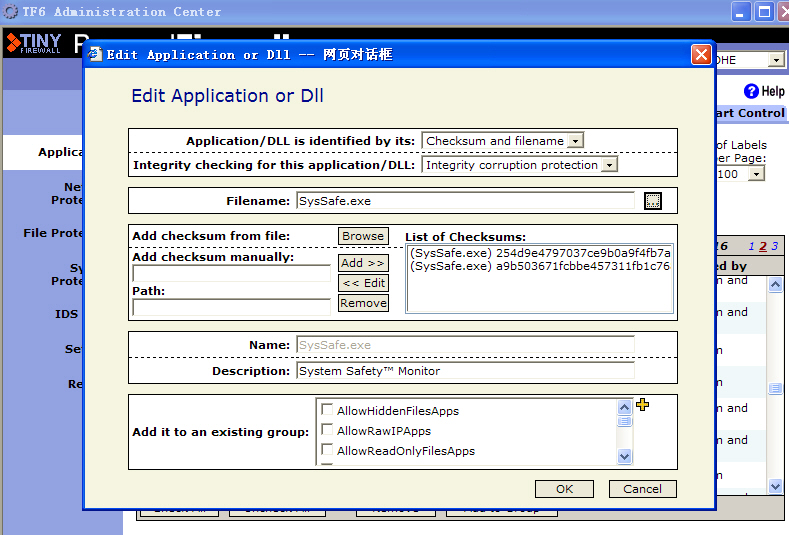This screenshot has height=535, width=789.
Task: Open the top-right dropdown behind the dialog
Action: [x=776, y=60]
